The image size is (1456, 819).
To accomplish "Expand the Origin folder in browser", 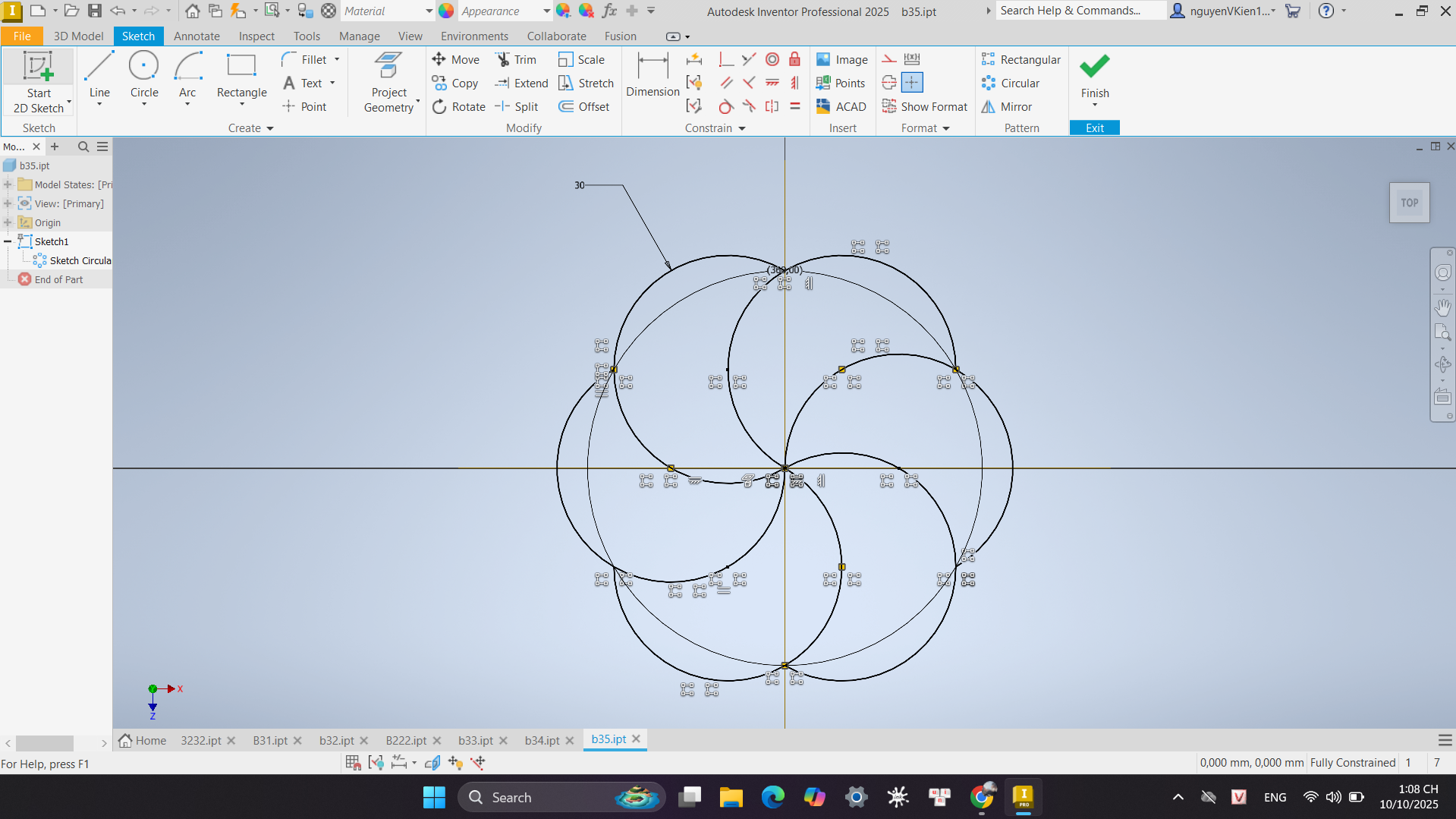I will point(8,222).
